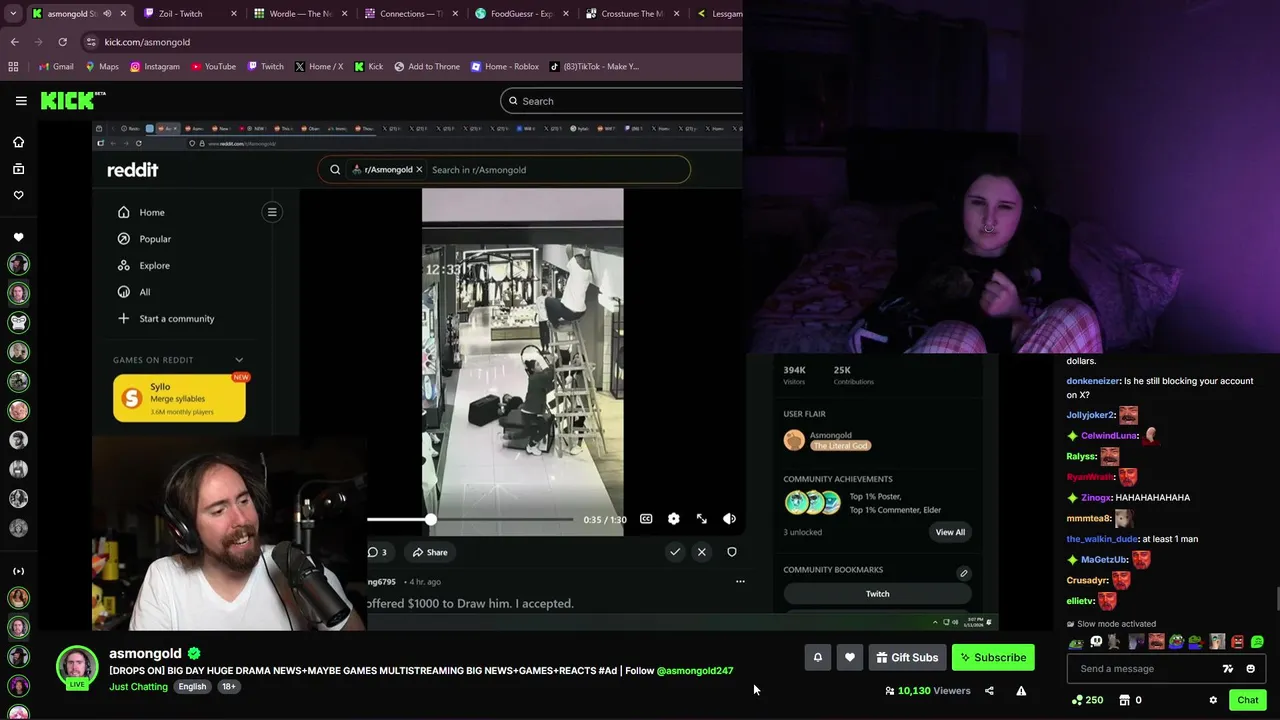This screenshot has height=720, width=1280.
Task: Open the post three-dot overflow menu
Action: tap(740, 581)
